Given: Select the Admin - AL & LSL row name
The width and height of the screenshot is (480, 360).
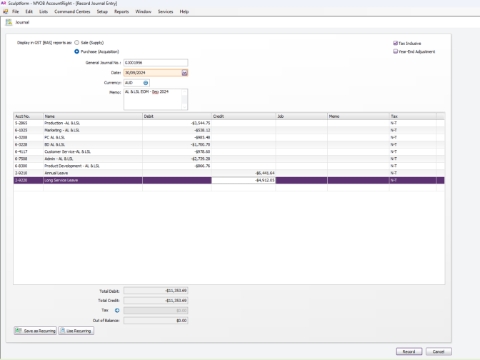Looking at the screenshot, I should [59, 159].
